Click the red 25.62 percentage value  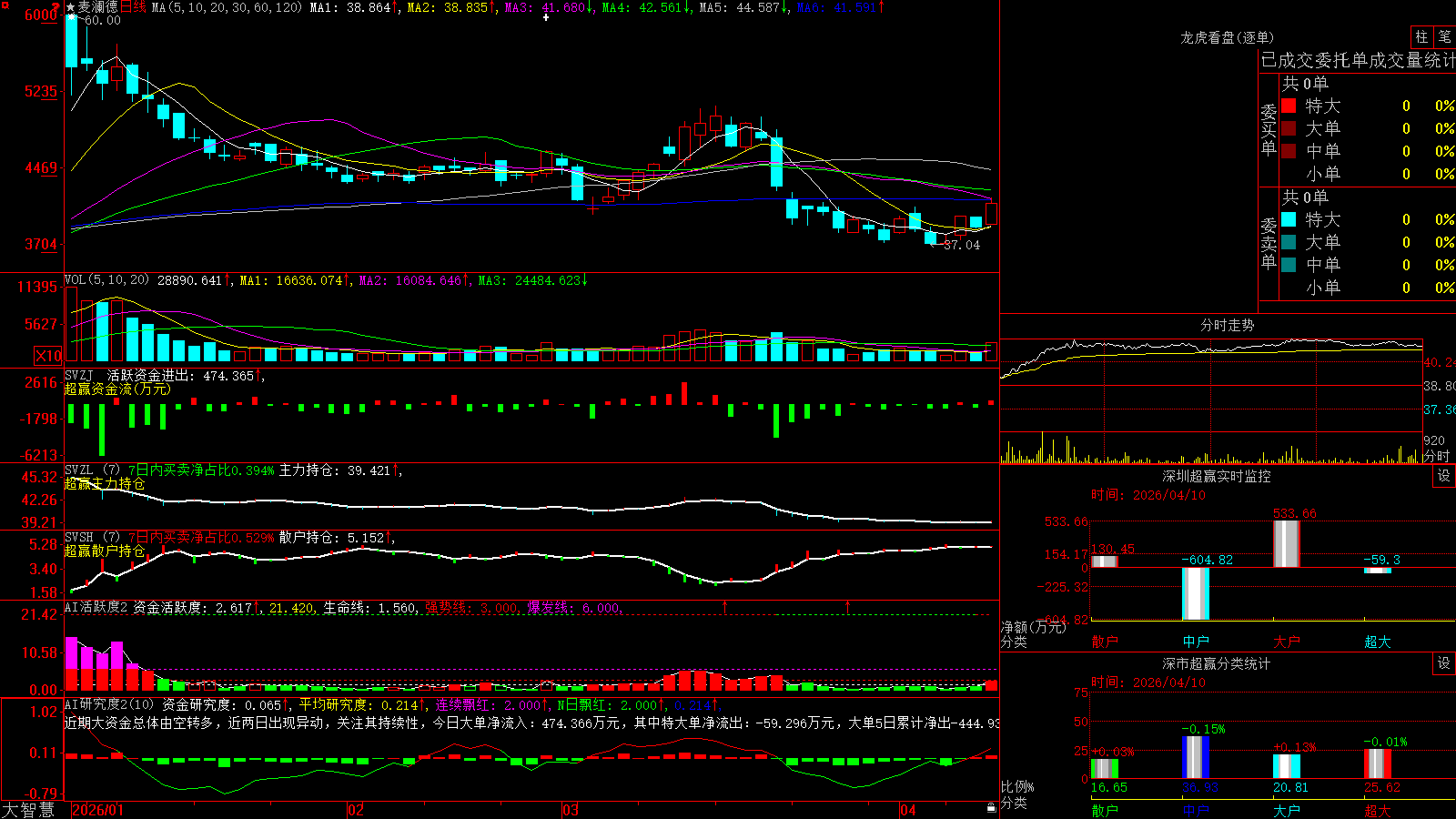pos(1382,787)
